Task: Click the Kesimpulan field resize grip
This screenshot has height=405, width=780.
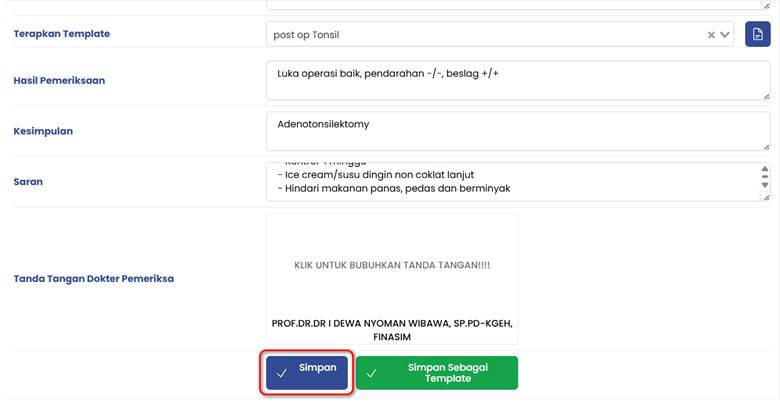Action: [765, 146]
